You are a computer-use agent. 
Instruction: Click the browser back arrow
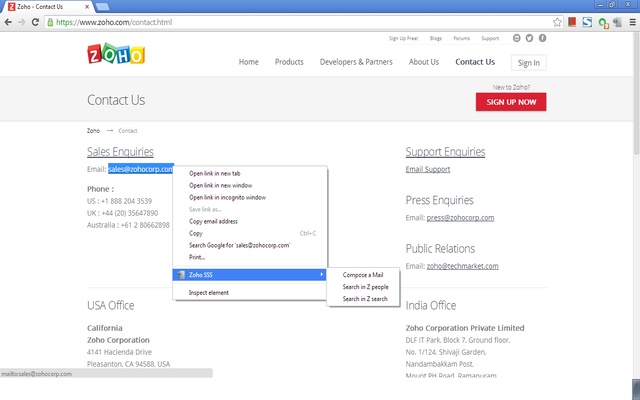[x=8, y=22]
